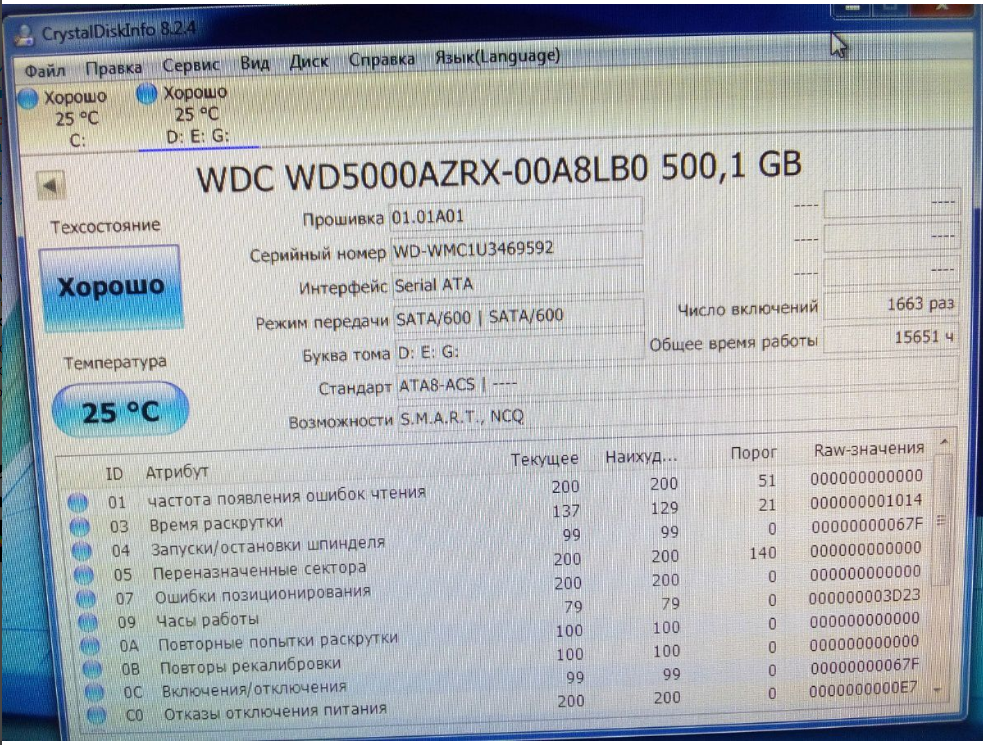The width and height of the screenshot is (983, 745).
Task: Click status circle for attribute 05
Action: [84, 574]
